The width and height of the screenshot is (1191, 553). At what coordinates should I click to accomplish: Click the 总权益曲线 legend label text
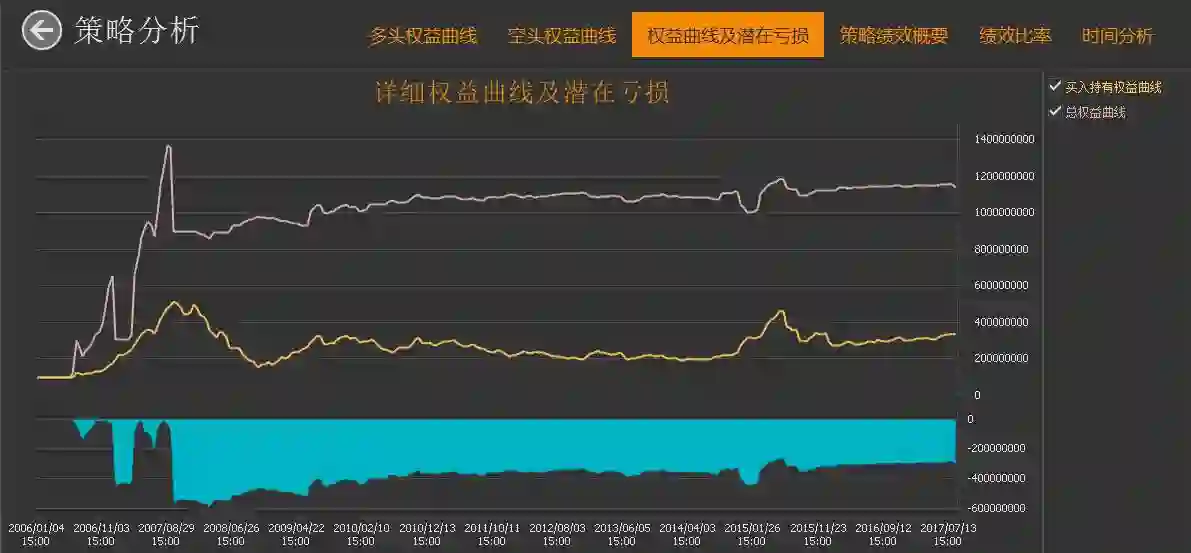tap(1095, 112)
